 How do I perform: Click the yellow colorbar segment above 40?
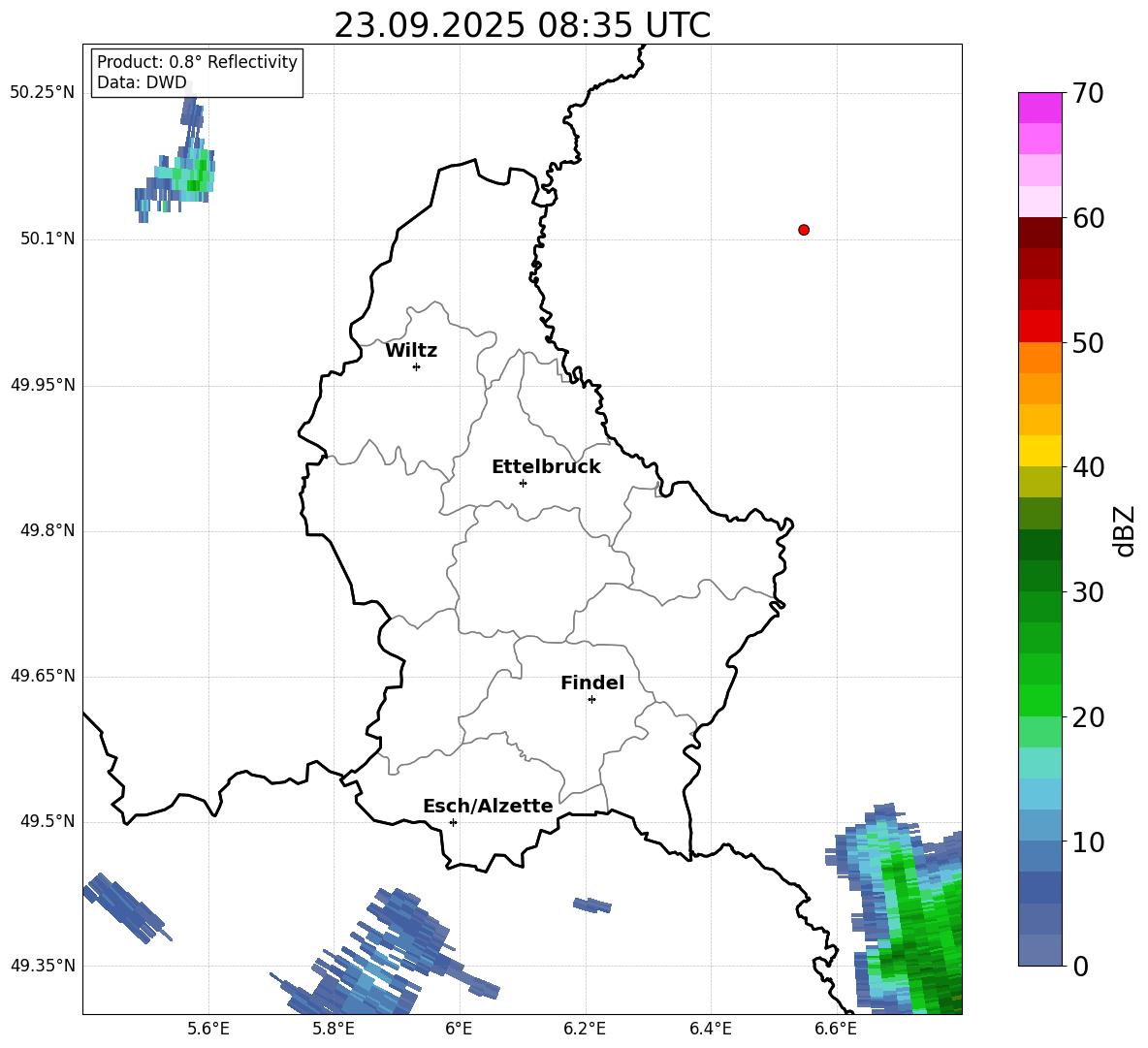tap(1039, 451)
